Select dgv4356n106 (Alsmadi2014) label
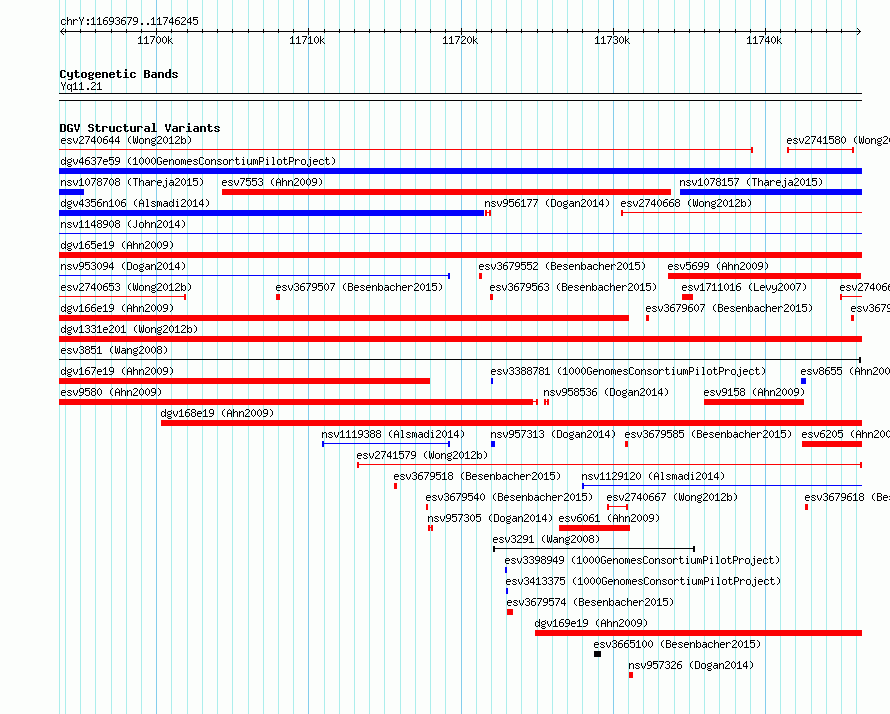890x714 pixels. (135, 203)
